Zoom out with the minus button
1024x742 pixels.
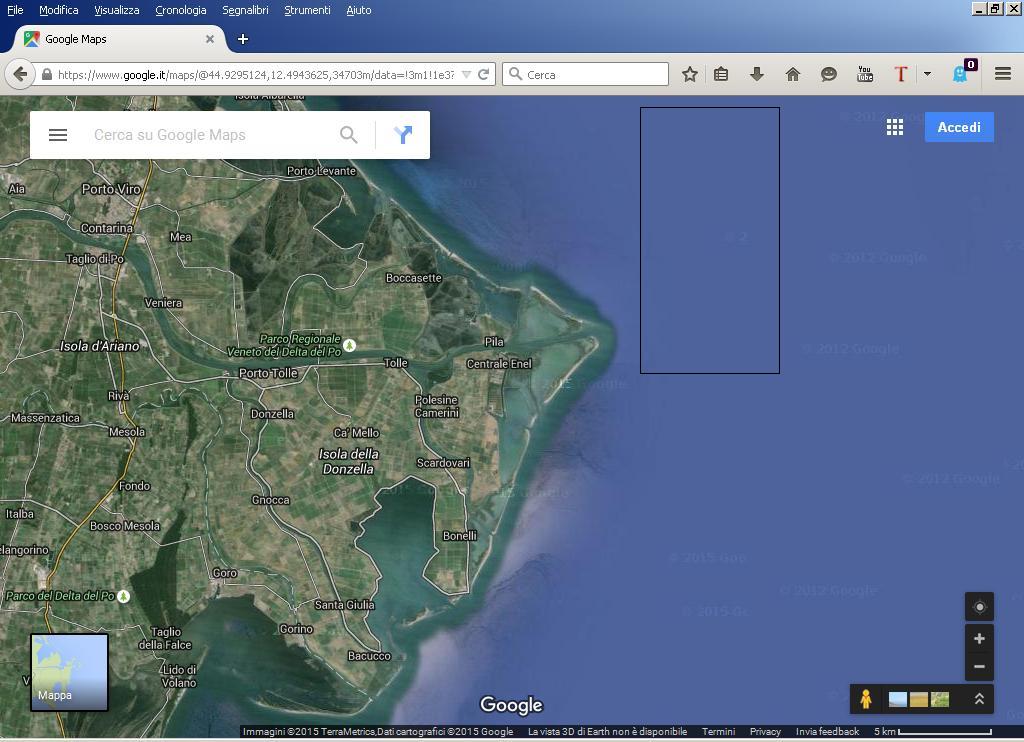979,667
